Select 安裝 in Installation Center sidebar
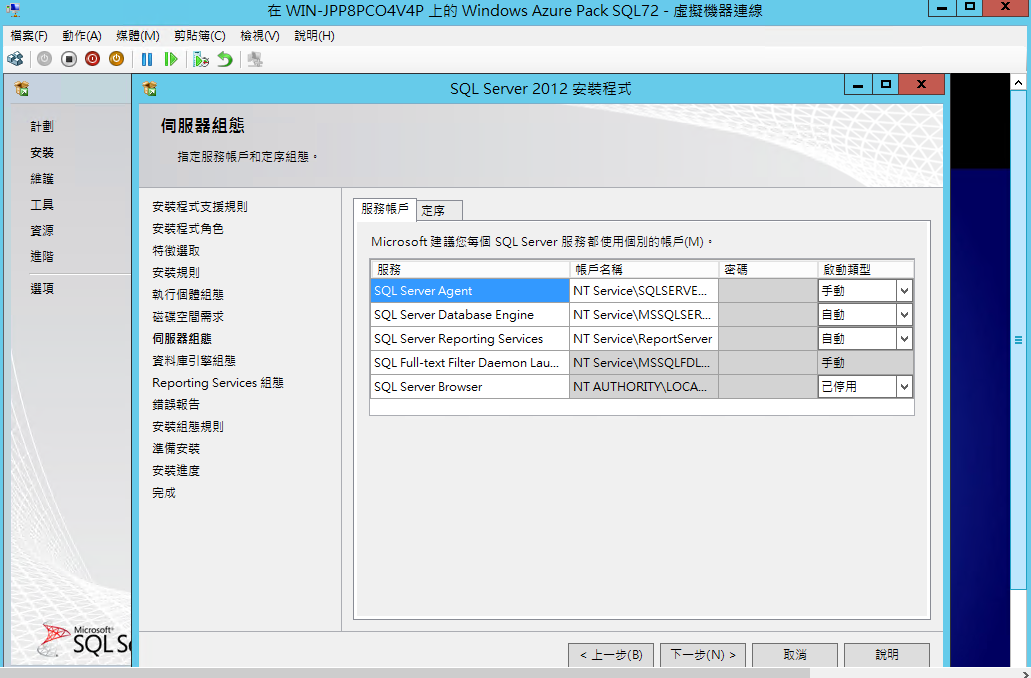1031x678 pixels. pyautogui.click(x=41, y=153)
